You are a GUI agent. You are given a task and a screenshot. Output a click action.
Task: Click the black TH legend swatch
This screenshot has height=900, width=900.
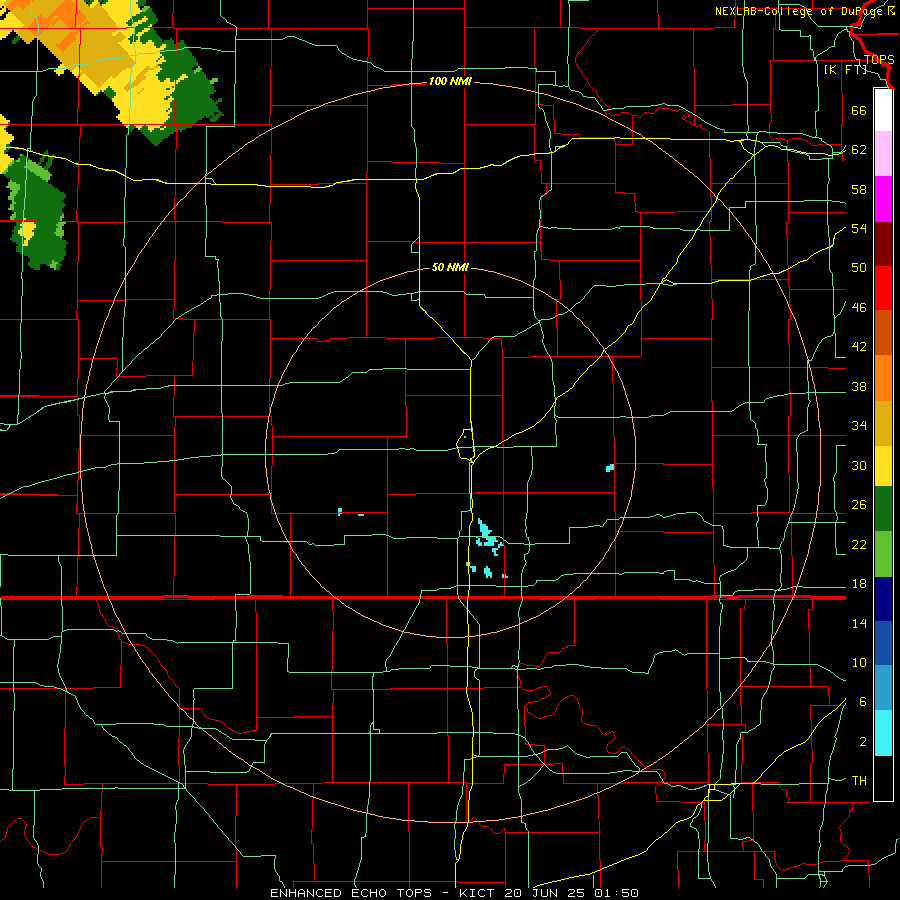coord(883,778)
